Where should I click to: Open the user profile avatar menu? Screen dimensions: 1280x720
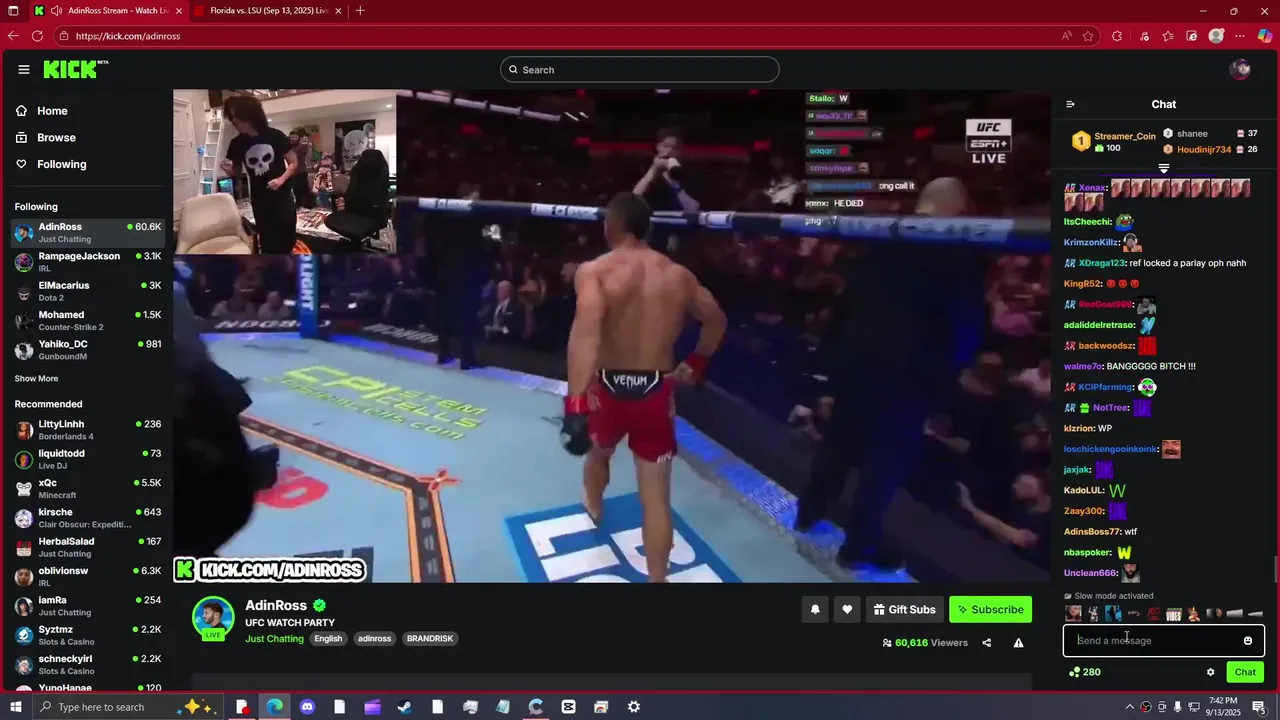[1240, 69]
